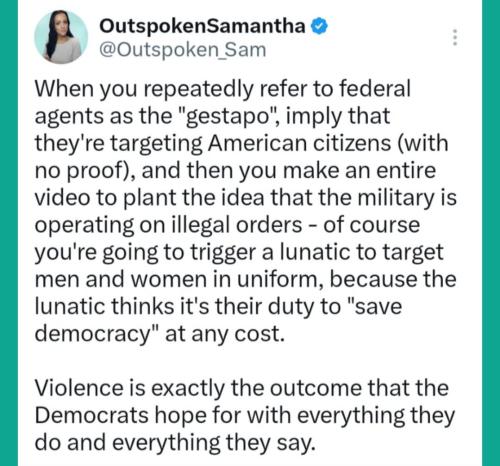Screen dimensions: 500x466
Task: Click the phrase "at any cost"
Action: point(225,334)
